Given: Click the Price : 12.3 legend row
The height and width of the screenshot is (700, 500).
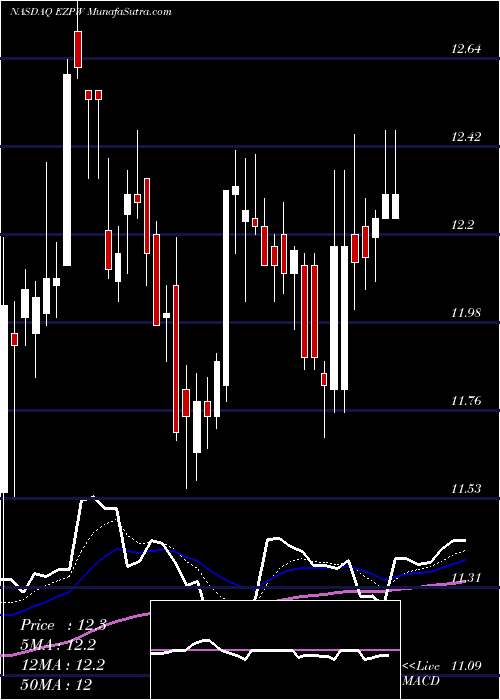Looking at the screenshot, I should pos(63,625).
